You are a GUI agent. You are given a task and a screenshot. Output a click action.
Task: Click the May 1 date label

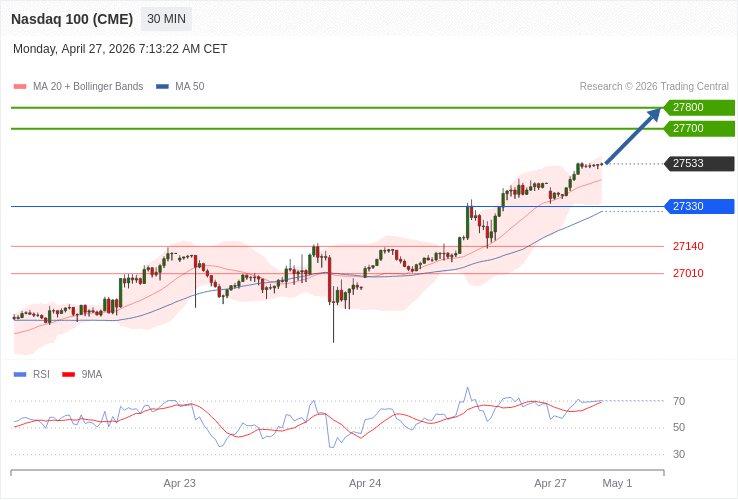617,483
